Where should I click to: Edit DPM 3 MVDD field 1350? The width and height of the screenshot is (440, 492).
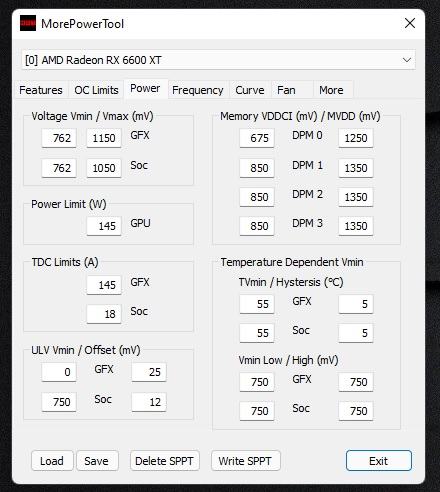coord(356,226)
